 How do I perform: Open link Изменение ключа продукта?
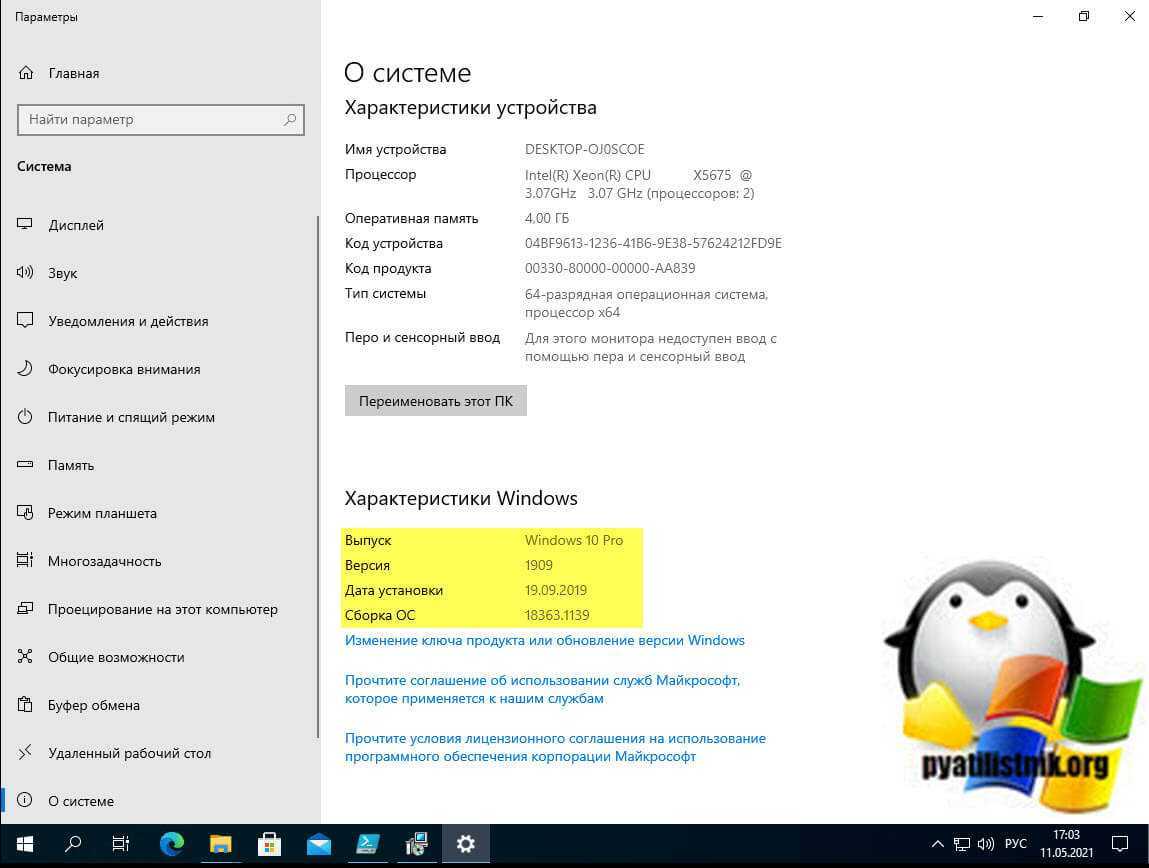(x=544, y=640)
